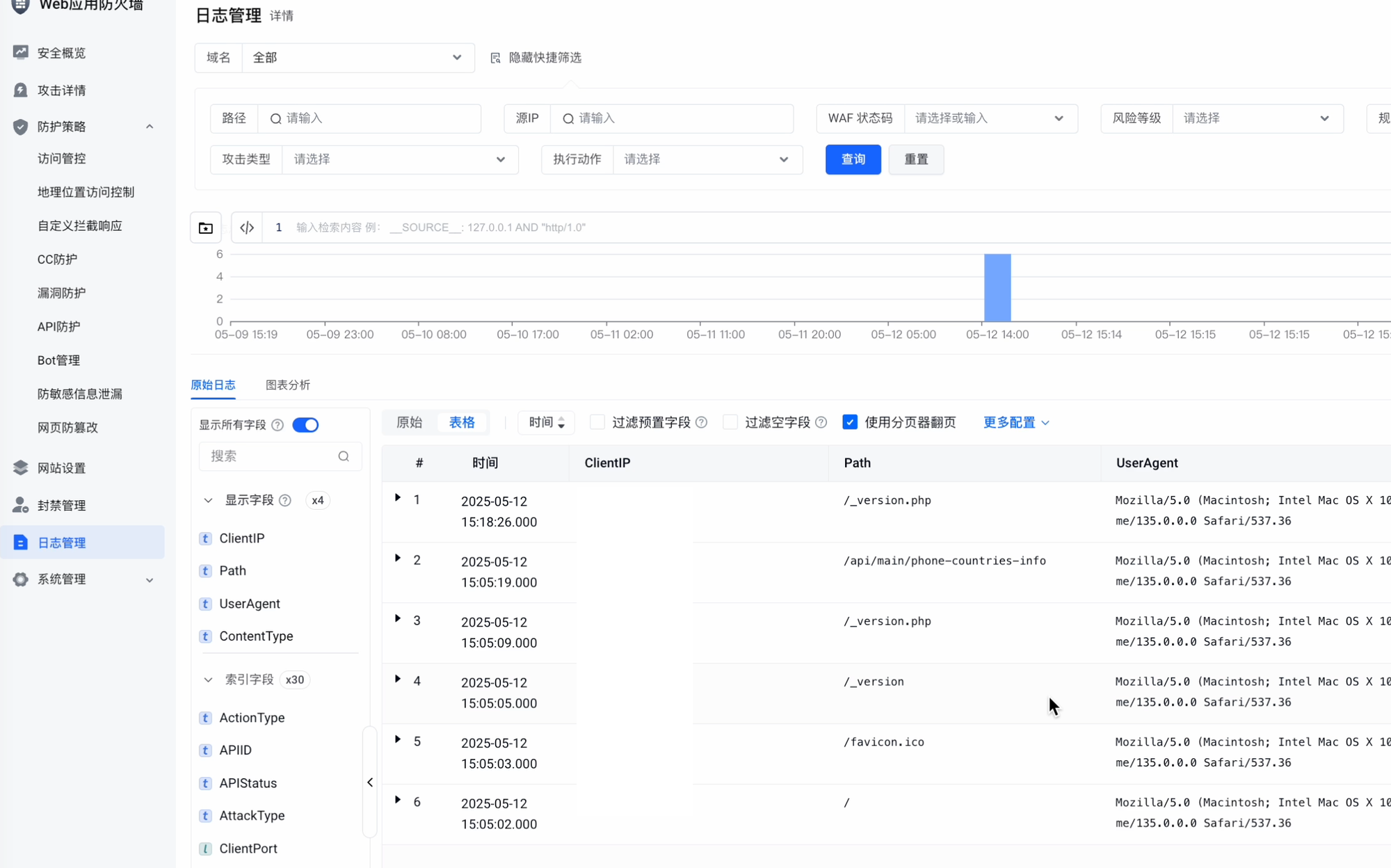Click the 查询 button

tap(853, 159)
